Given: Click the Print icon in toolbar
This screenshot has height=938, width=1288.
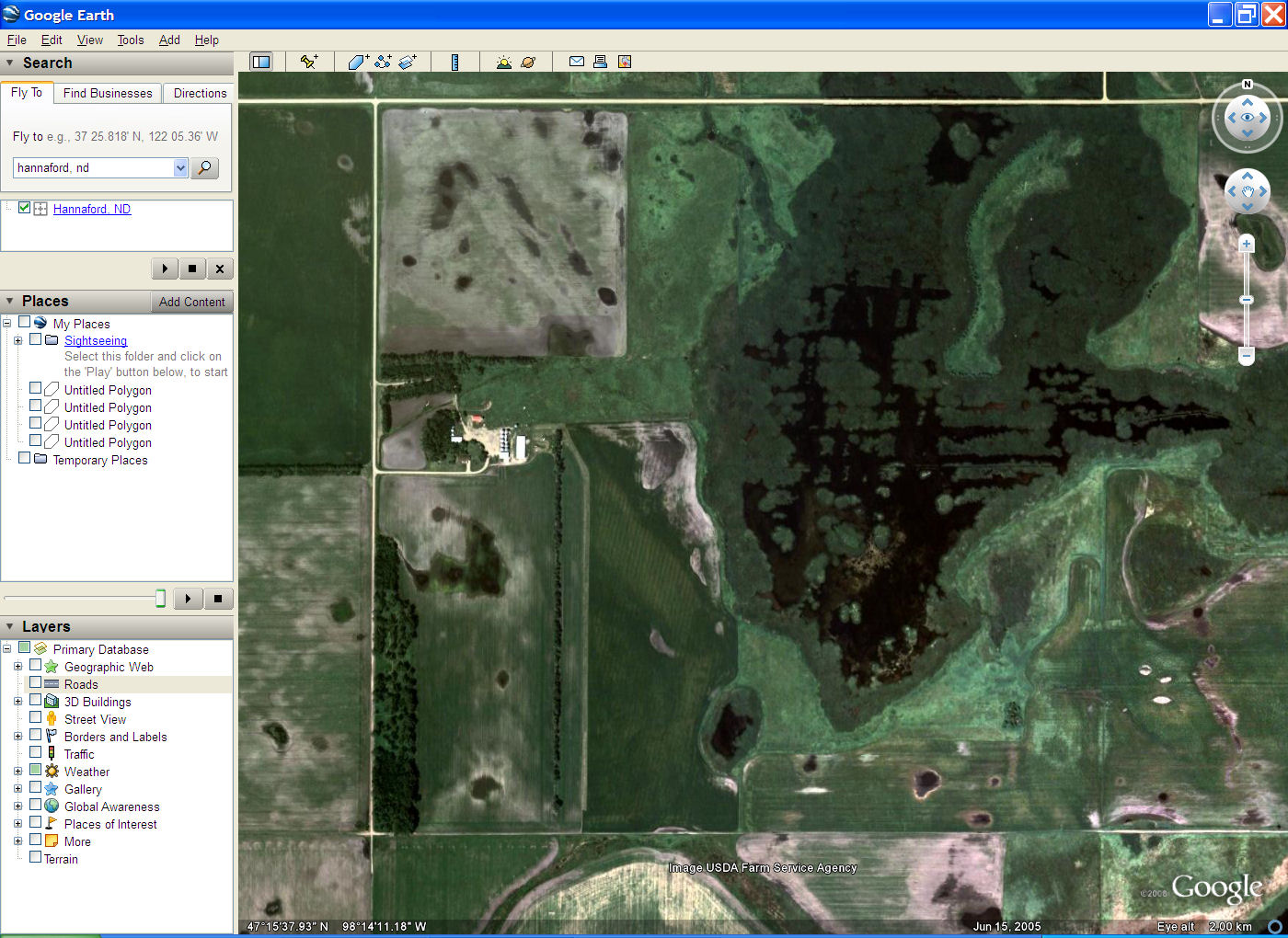Looking at the screenshot, I should [x=600, y=62].
